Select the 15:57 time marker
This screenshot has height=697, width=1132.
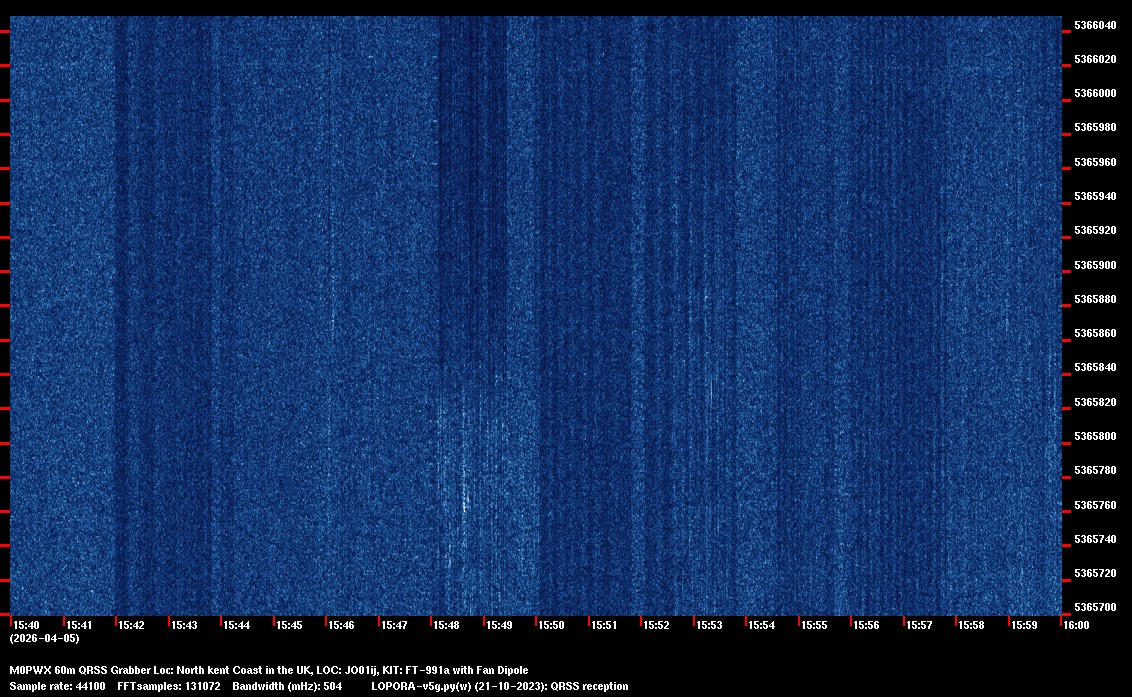(x=919, y=625)
